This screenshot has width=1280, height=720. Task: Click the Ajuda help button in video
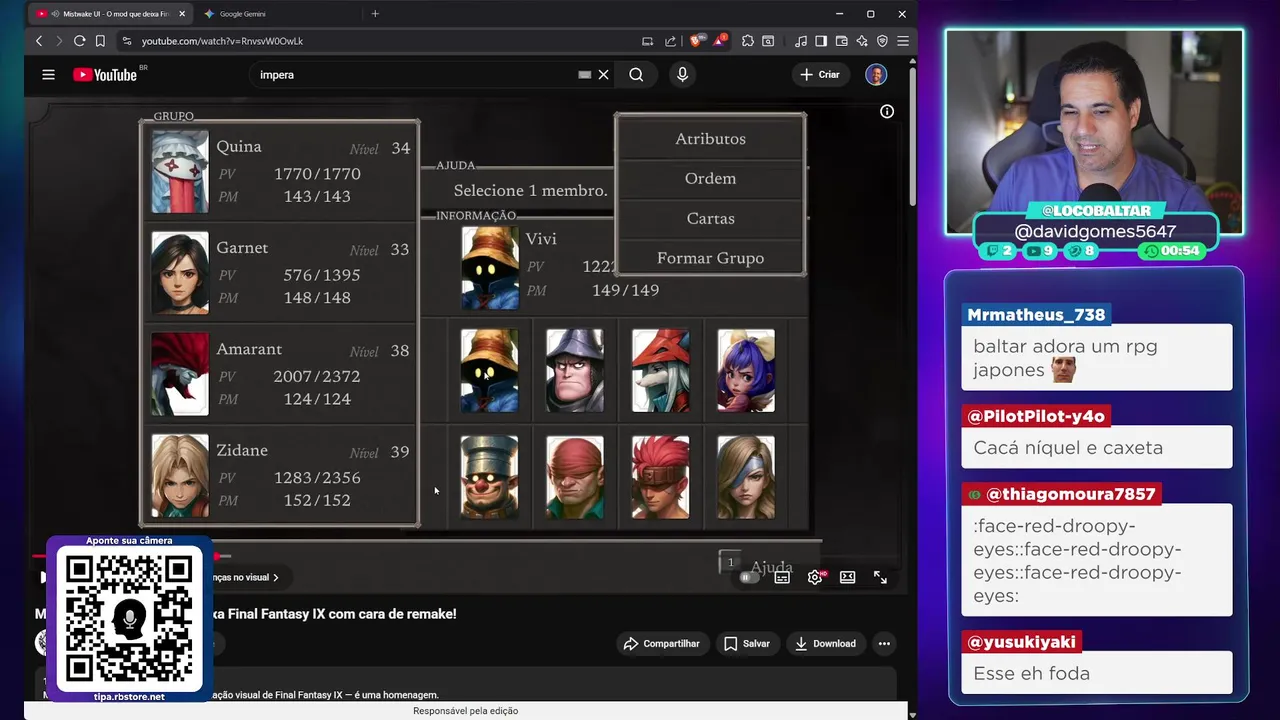coord(771,567)
